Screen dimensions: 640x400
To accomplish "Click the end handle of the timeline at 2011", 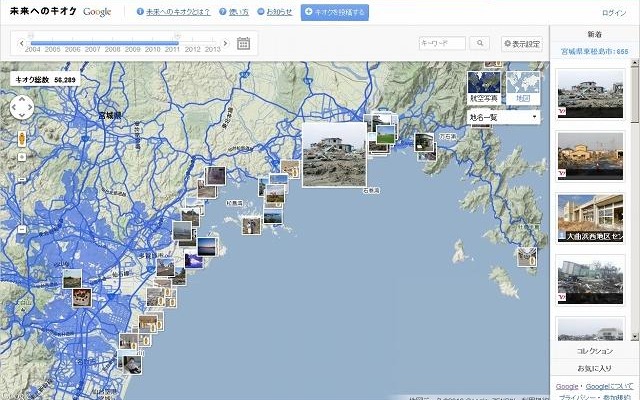I will [178, 36].
